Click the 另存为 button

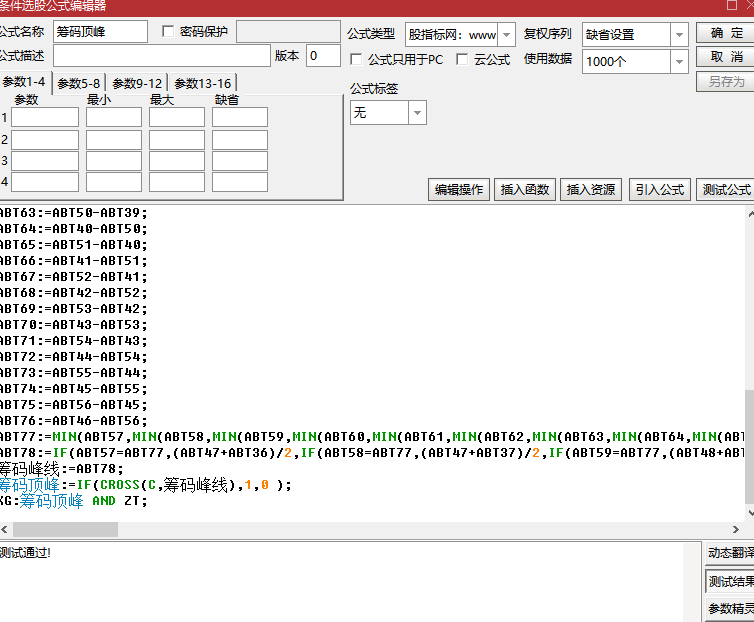[x=726, y=81]
